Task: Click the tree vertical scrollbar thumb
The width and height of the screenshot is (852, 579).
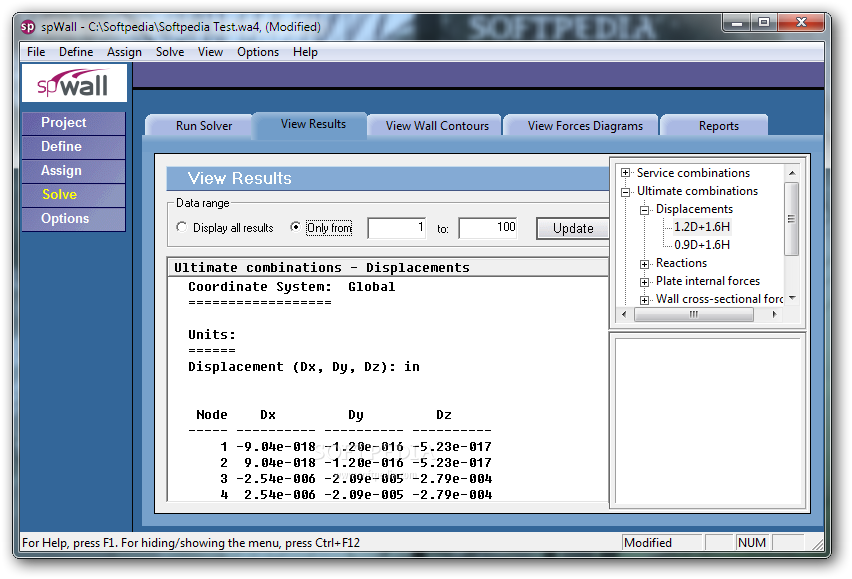Action: pos(792,219)
